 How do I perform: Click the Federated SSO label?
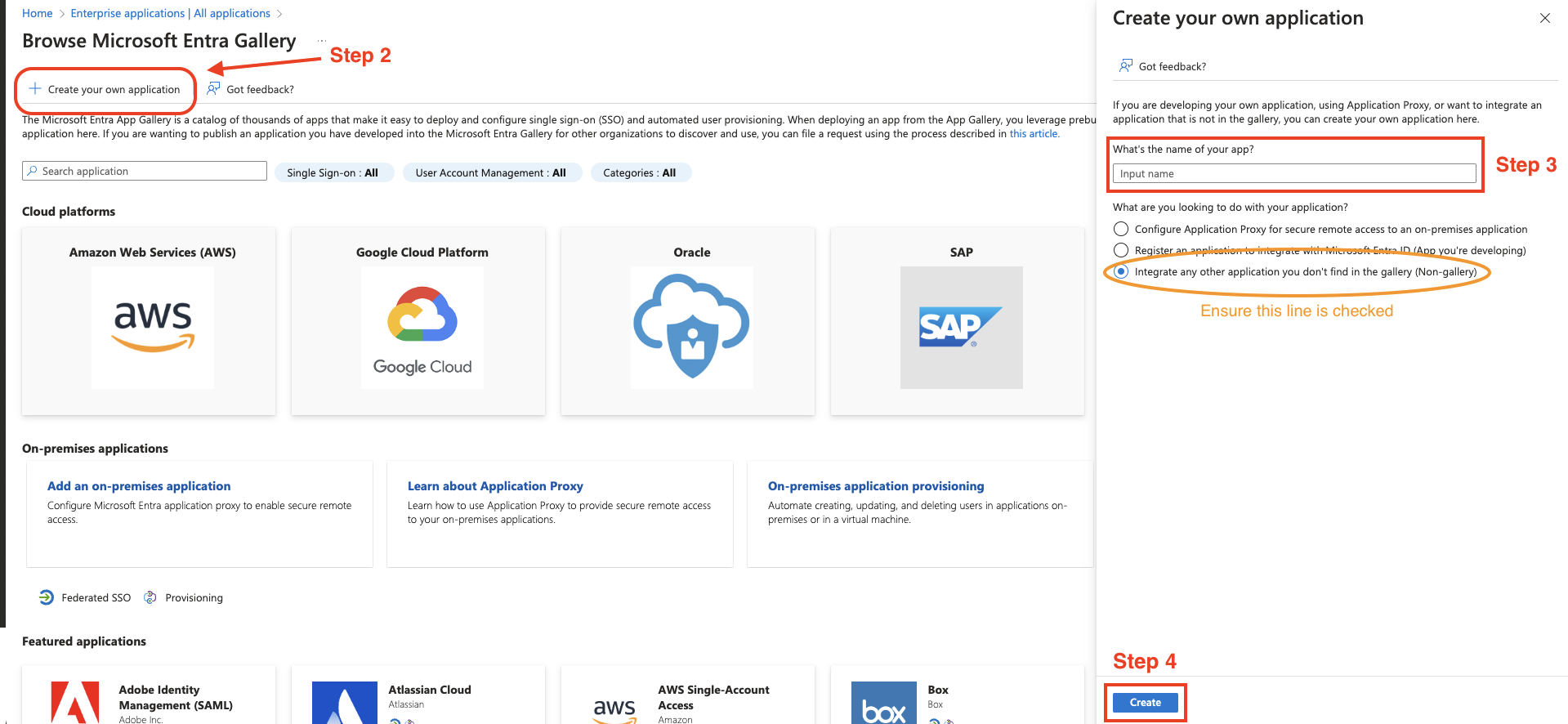click(x=96, y=597)
